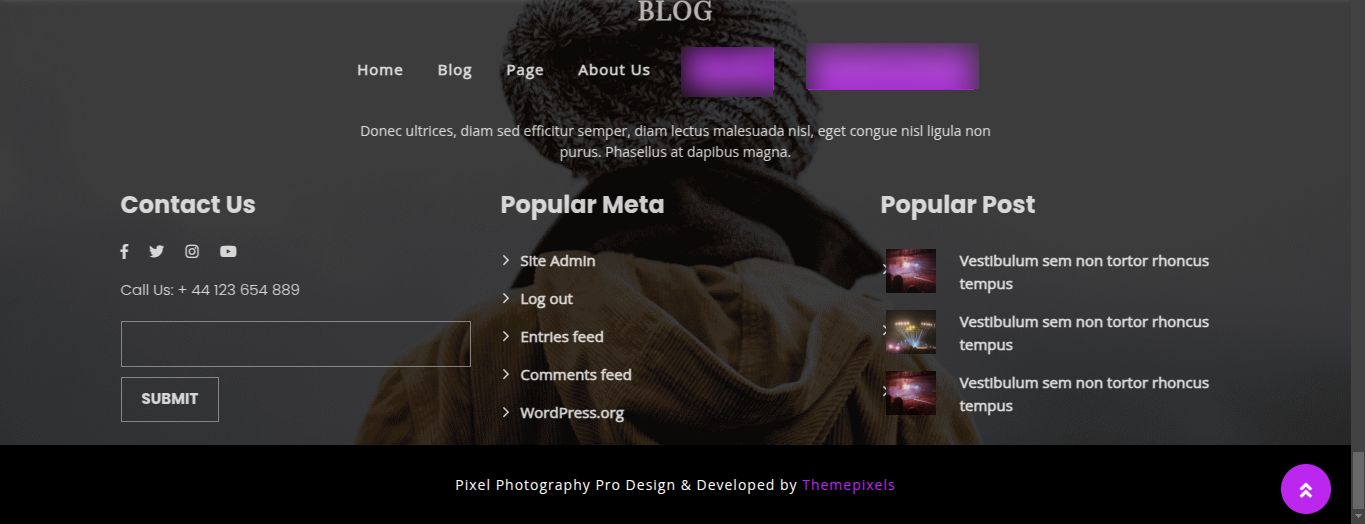This screenshot has height=524, width=1365.
Task: Open the Facebook social icon
Action: [x=124, y=252]
